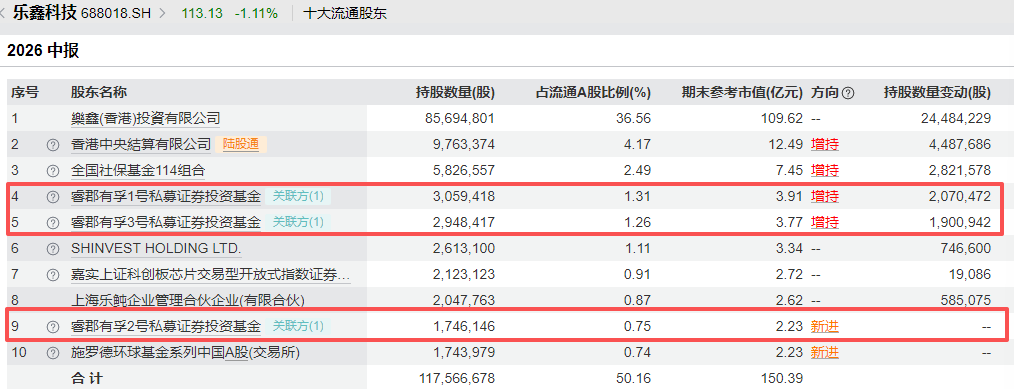Screen dimensions: 1014x389
Task: Click the info icon in 全国社保基金114组合 row
Action: click(52, 171)
